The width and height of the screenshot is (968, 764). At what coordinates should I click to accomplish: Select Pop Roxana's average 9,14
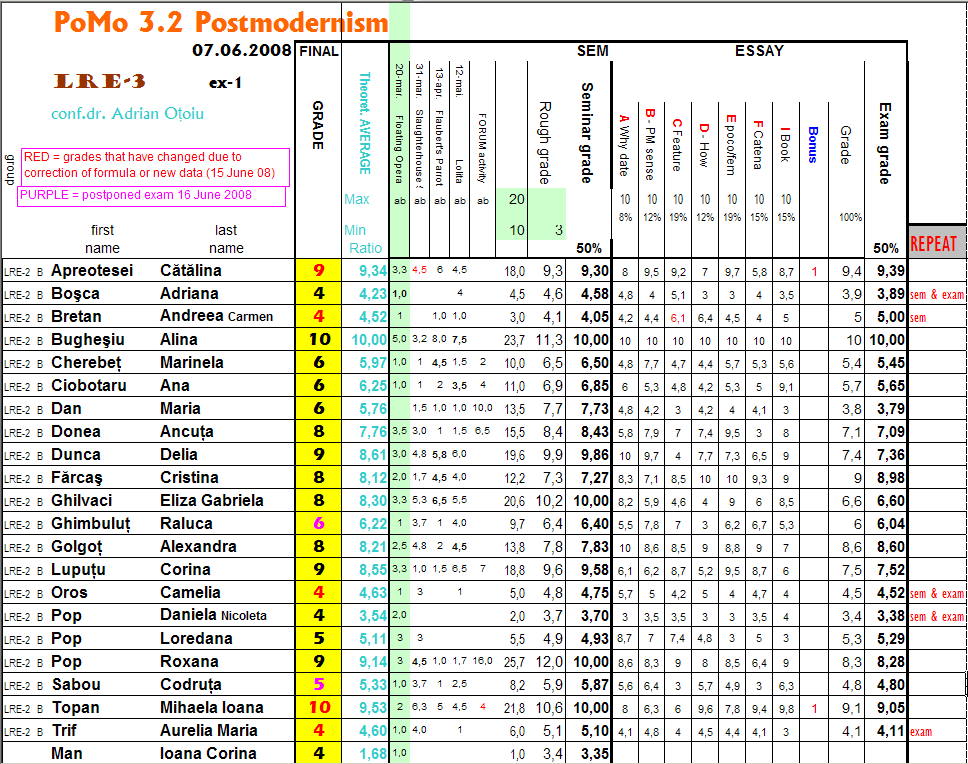[x=373, y=662]
